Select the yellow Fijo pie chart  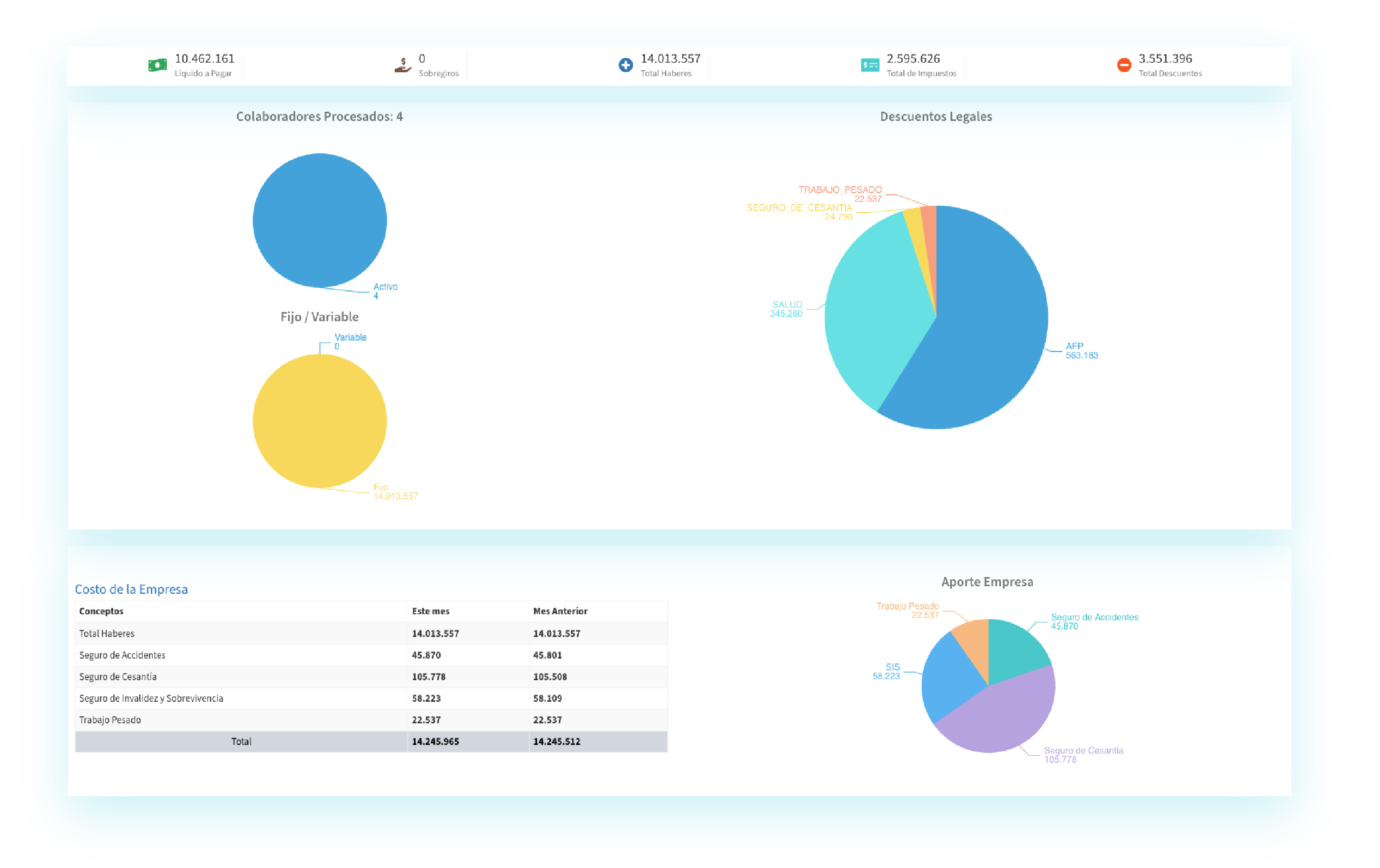(320, 421)
